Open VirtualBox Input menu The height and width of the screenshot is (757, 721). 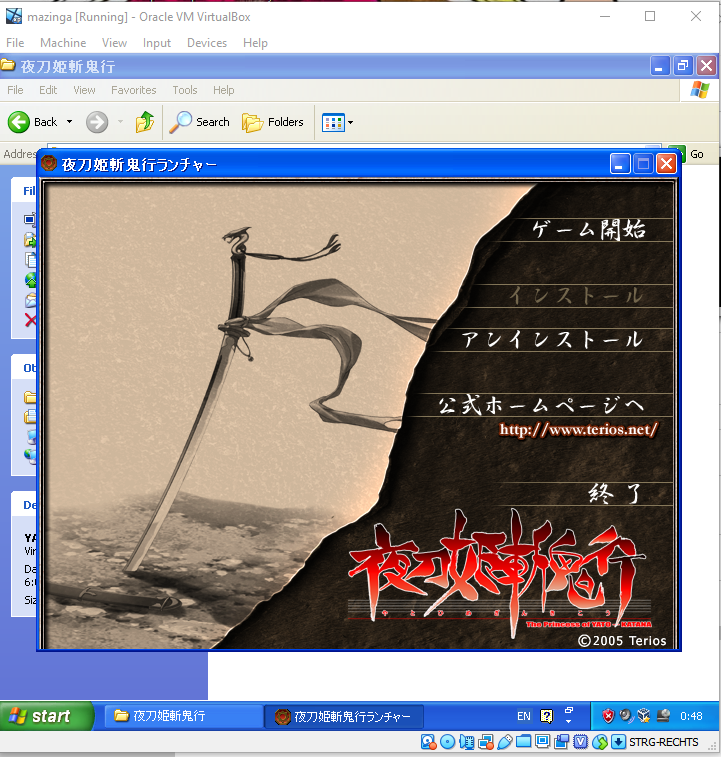(156, 43)
